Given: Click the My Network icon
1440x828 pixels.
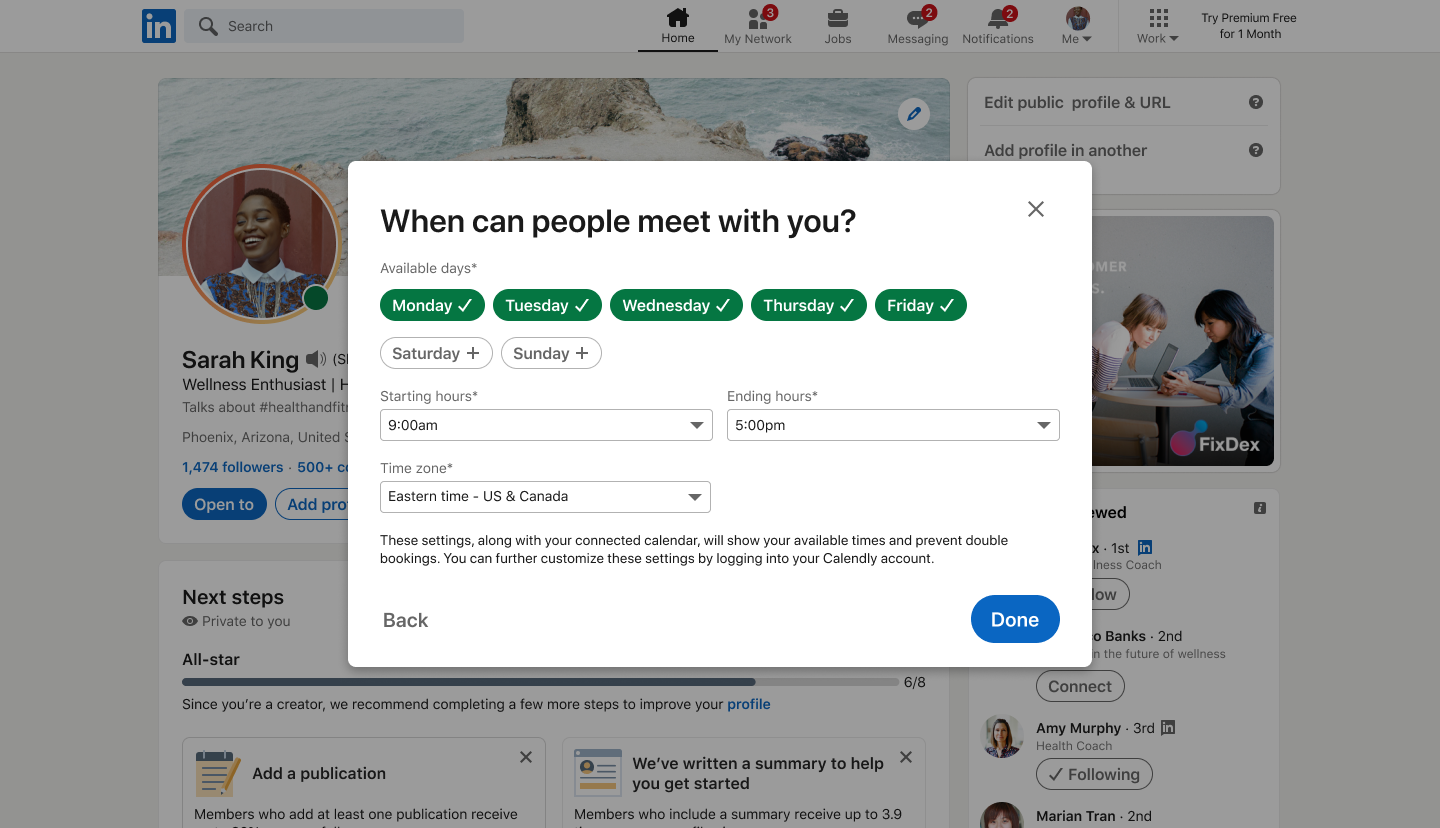Looking at the screenshot, I should click(x=757, y=19).
